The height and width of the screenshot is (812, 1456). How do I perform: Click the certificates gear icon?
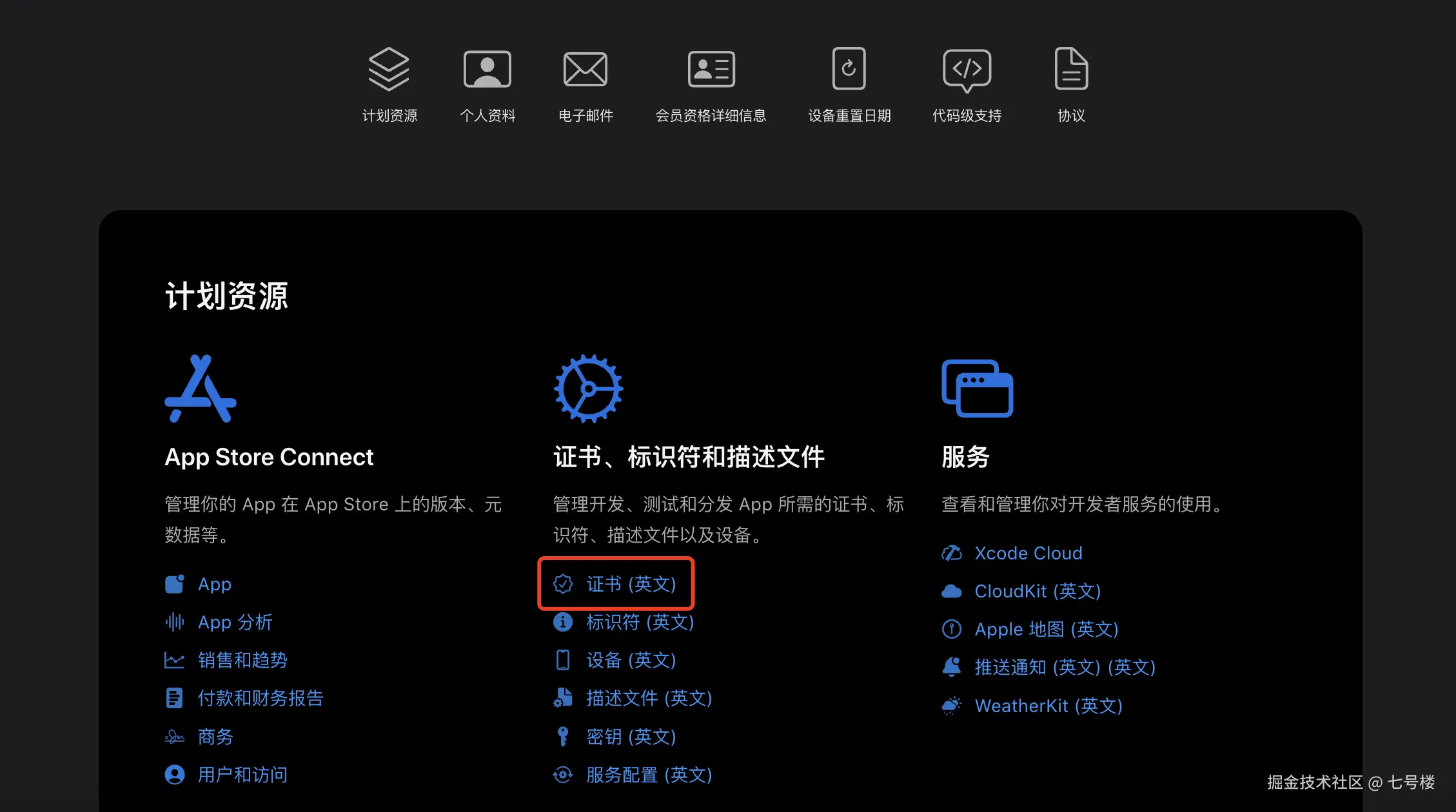tap(588, 389)
